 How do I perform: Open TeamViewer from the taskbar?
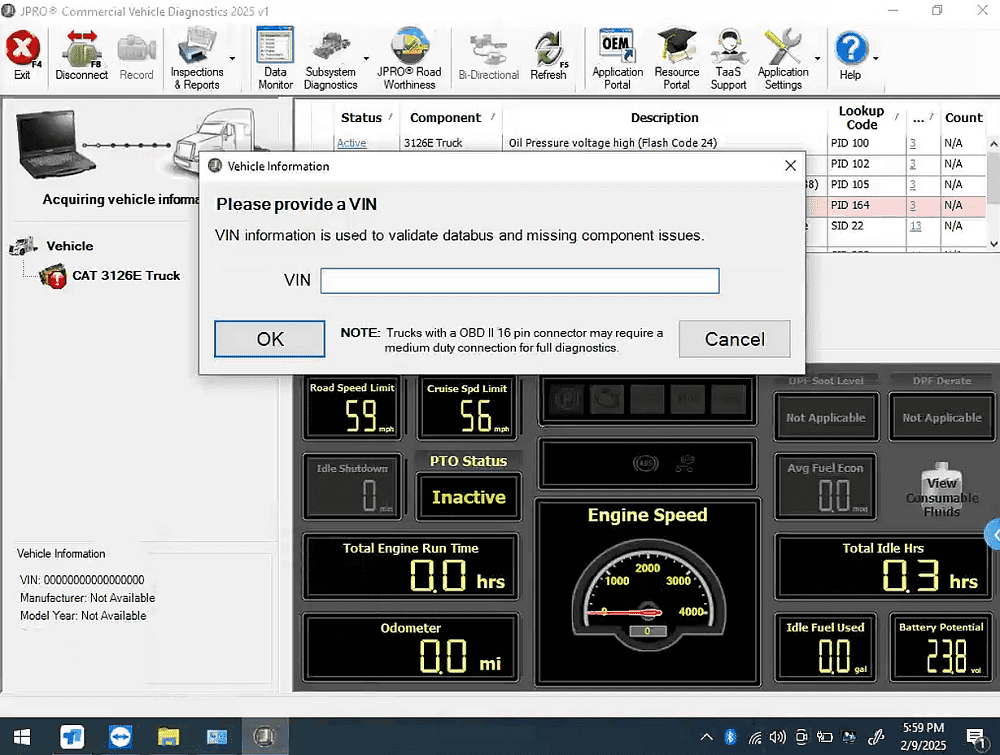[x=120, y=737]
